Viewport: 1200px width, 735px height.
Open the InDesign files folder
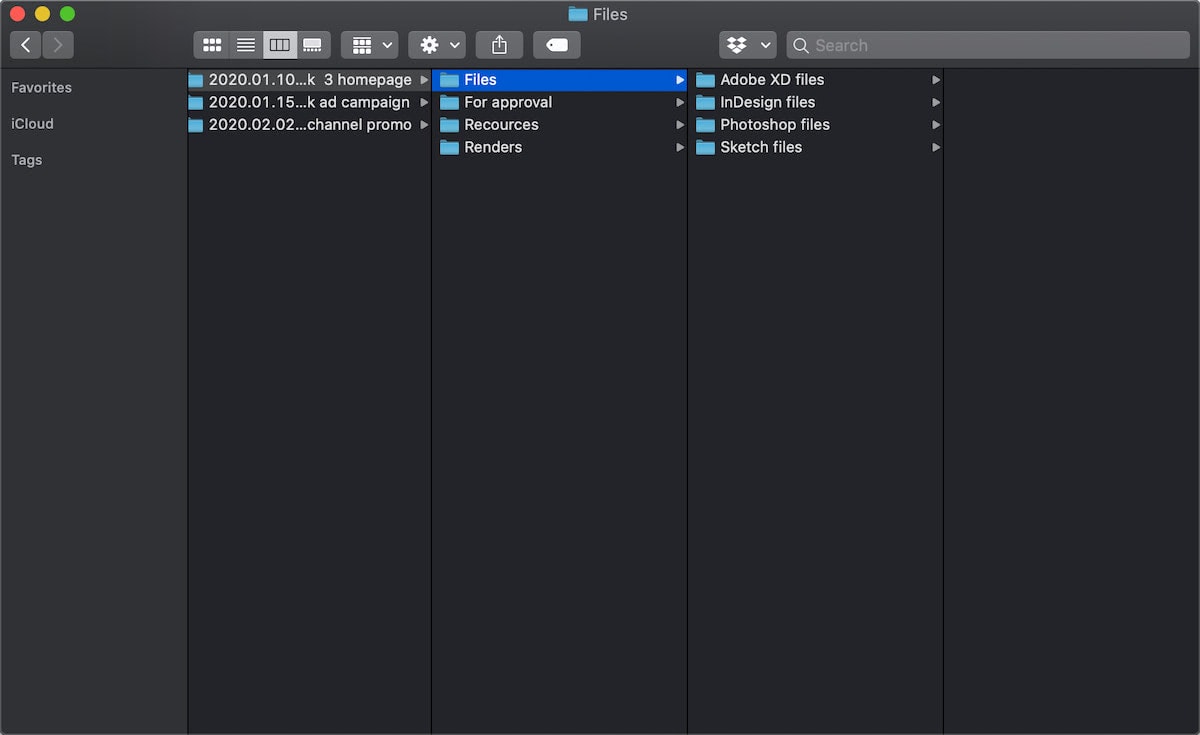click(816, 102)
